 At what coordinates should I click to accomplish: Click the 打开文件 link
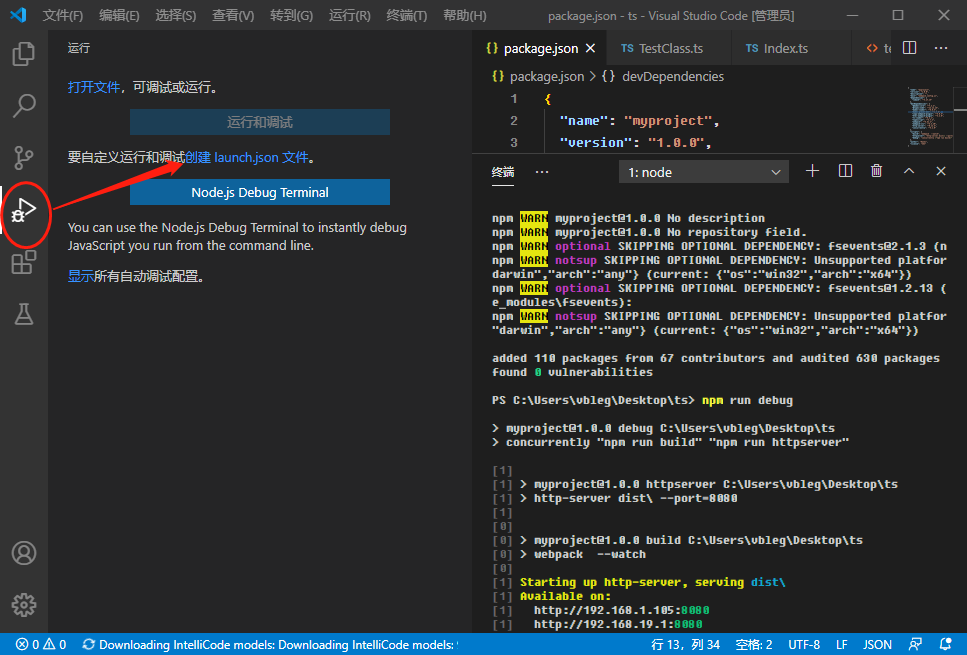(94, 87)
